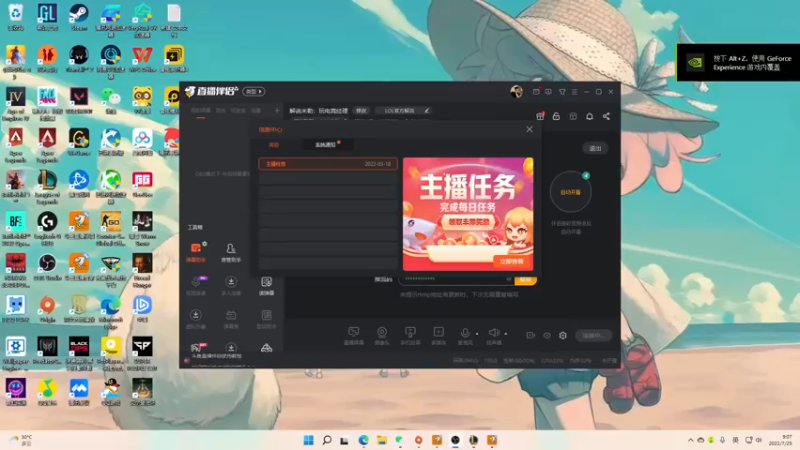Select the third scene tab

238,111
